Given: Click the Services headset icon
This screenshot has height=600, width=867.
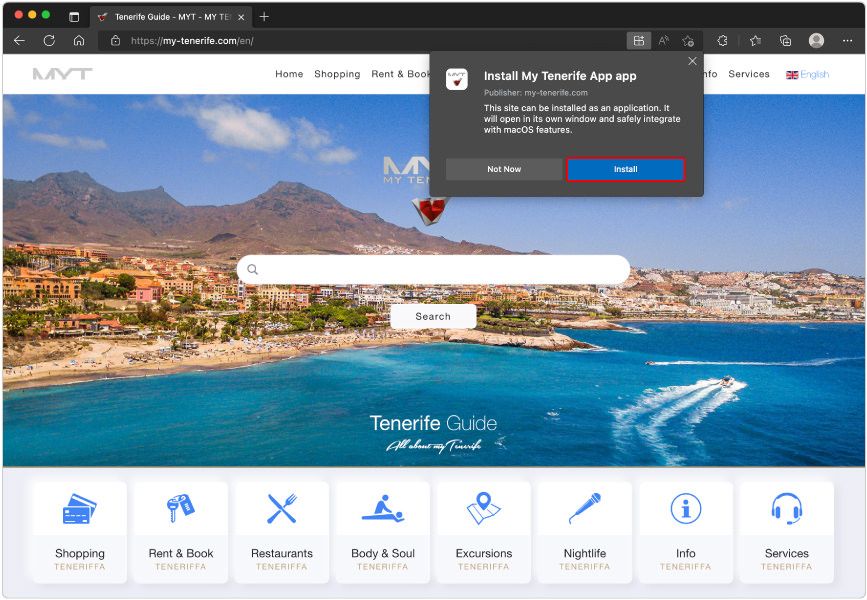Looking at the screenshot, I should 785,508.
